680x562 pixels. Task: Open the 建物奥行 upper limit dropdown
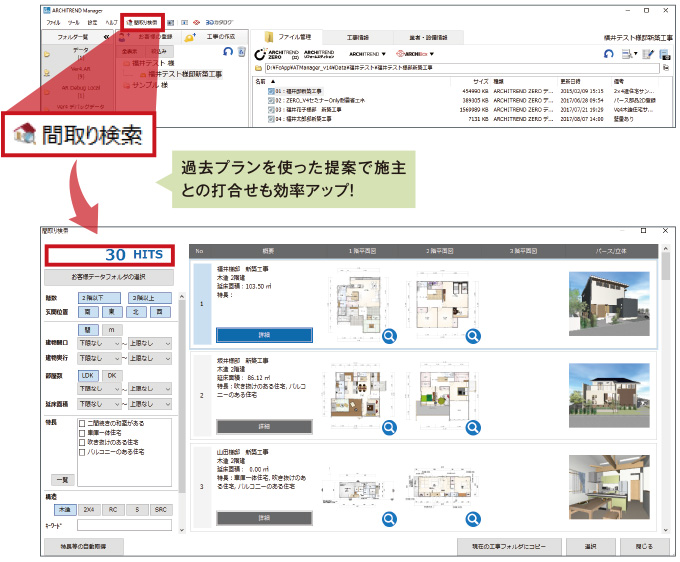coord(150,358)
